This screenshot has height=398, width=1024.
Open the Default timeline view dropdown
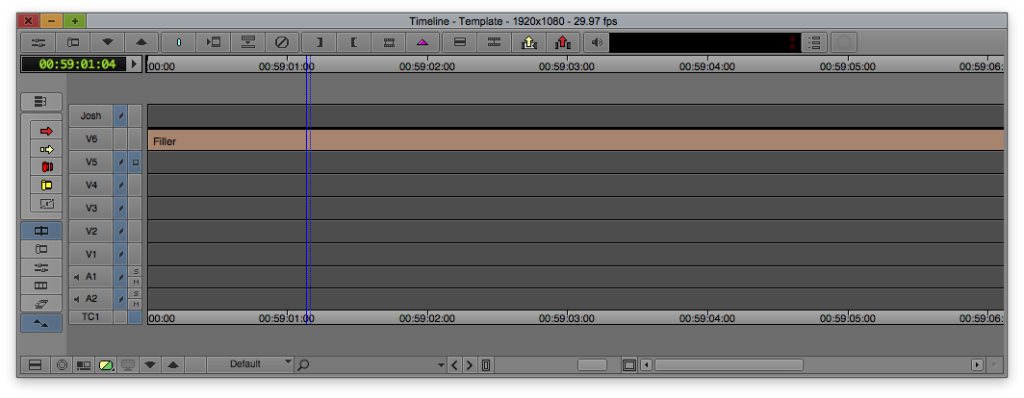pos(251,364)
